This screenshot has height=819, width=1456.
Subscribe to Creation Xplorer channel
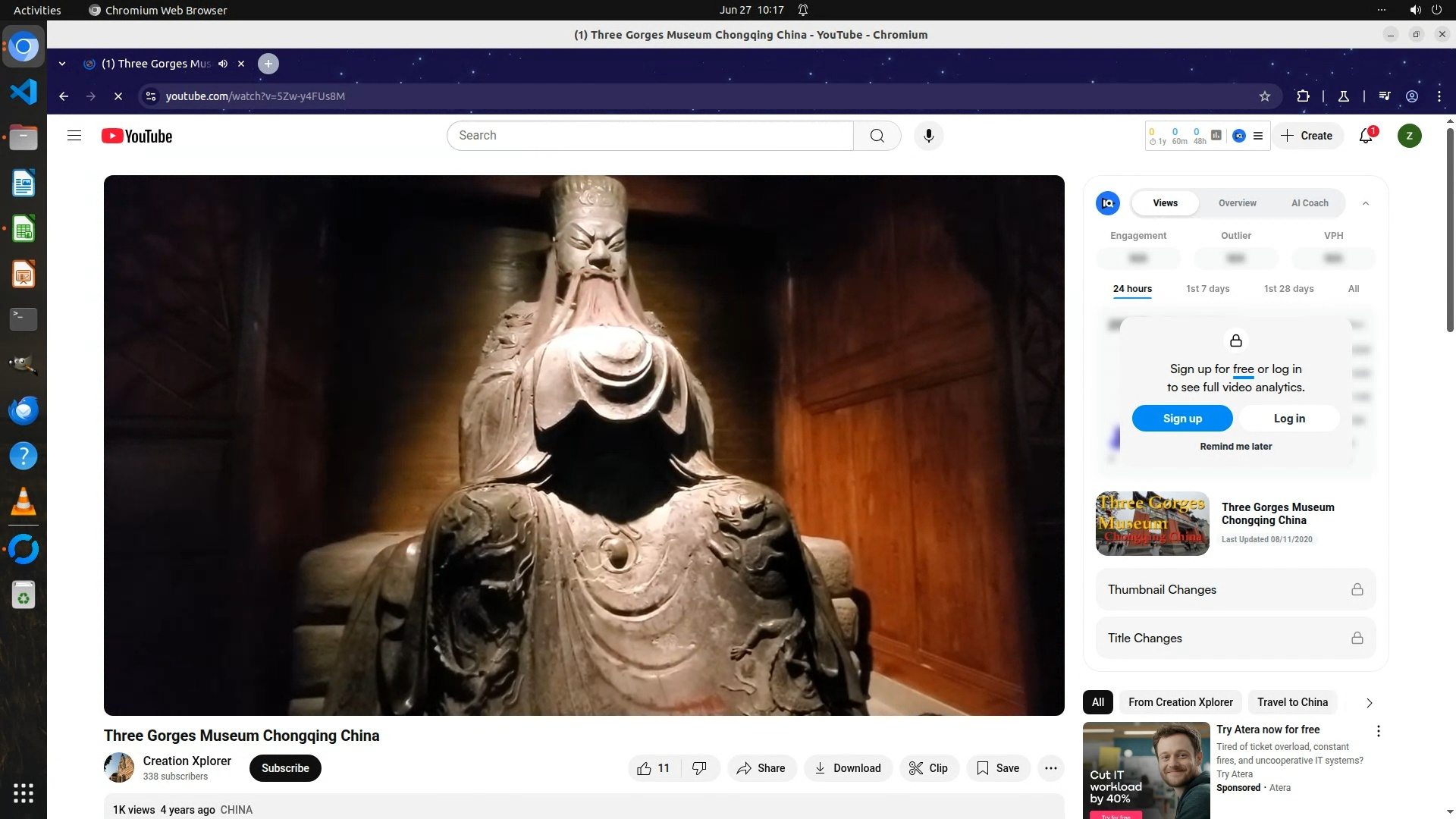[x=285, y=768]
